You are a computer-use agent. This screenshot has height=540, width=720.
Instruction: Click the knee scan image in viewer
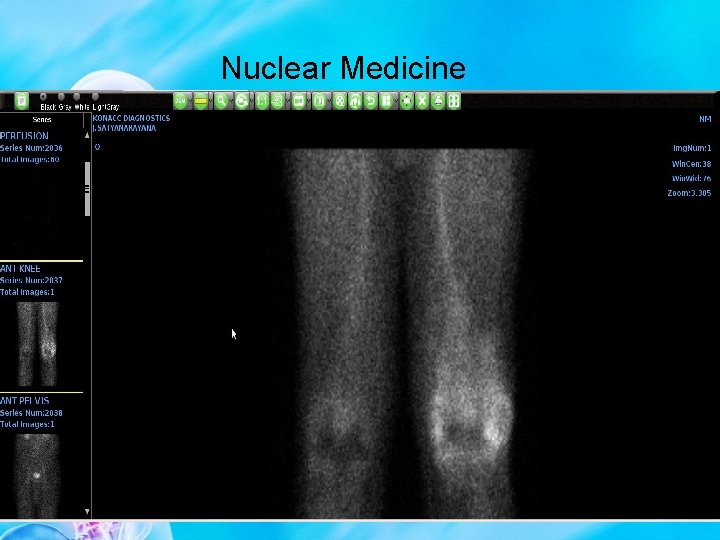point(405,333)
